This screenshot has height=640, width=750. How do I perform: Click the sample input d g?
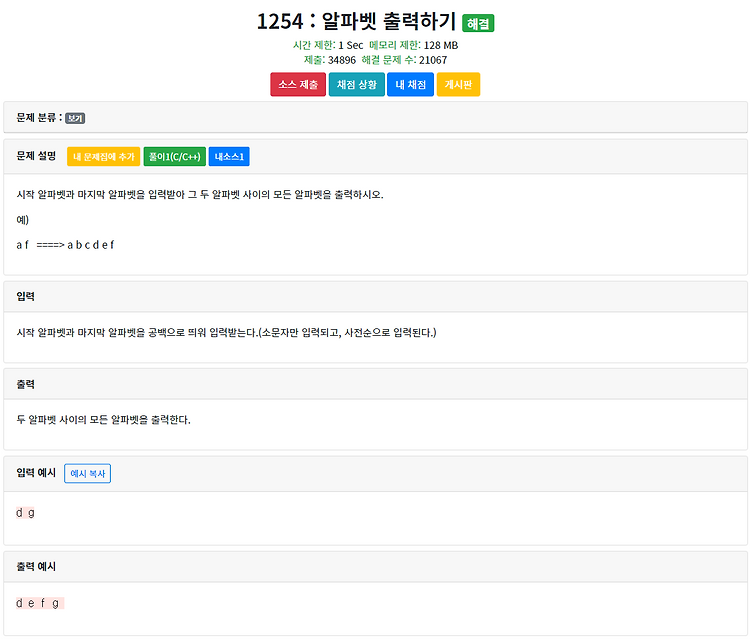click(x=25, y=513)
